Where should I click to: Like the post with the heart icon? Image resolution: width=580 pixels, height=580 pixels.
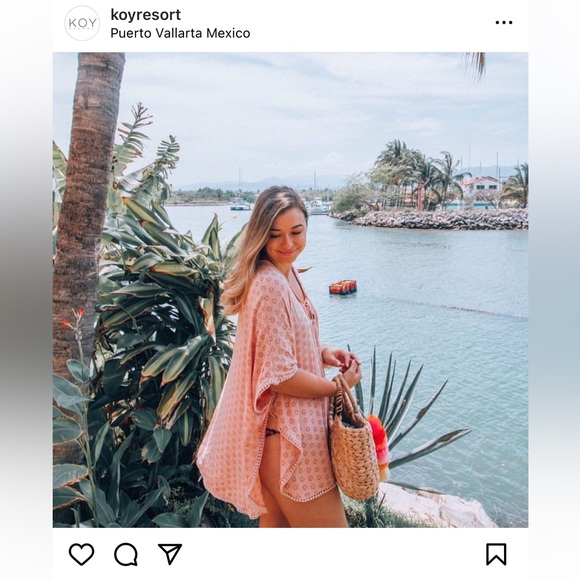pyautogui.click(x=81, y=554)
